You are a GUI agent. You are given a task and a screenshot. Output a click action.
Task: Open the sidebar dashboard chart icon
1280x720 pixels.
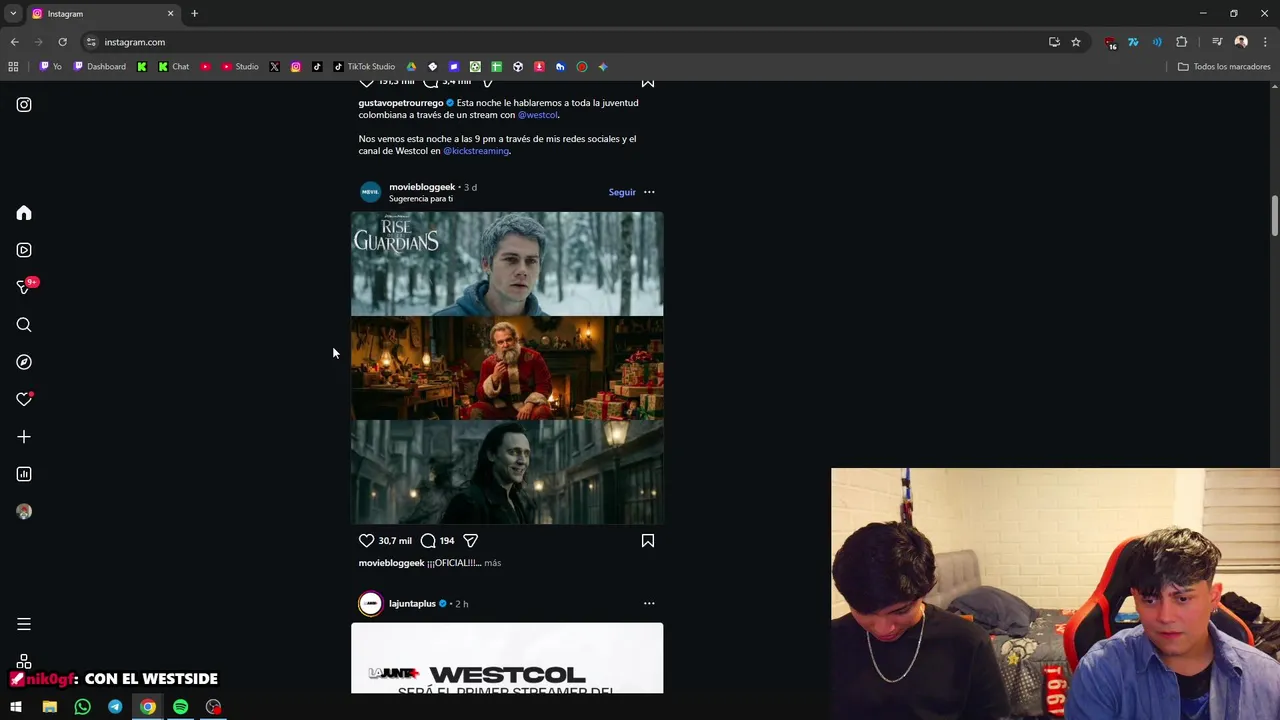coord(24,474)
